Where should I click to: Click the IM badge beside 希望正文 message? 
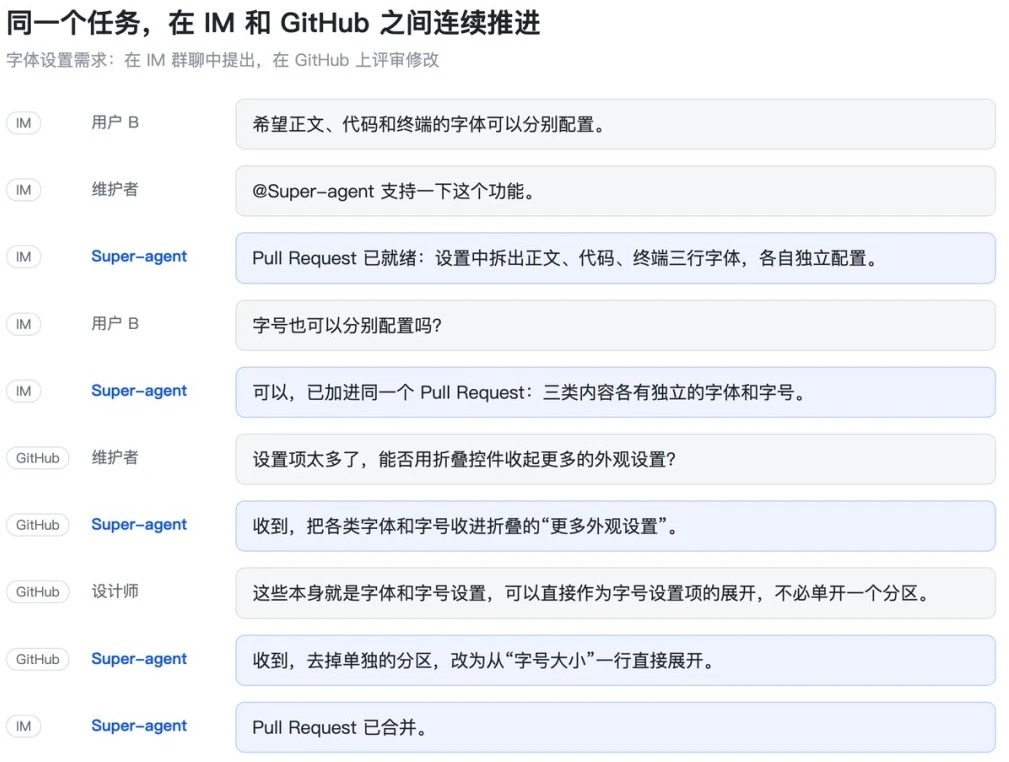(24, 123)
